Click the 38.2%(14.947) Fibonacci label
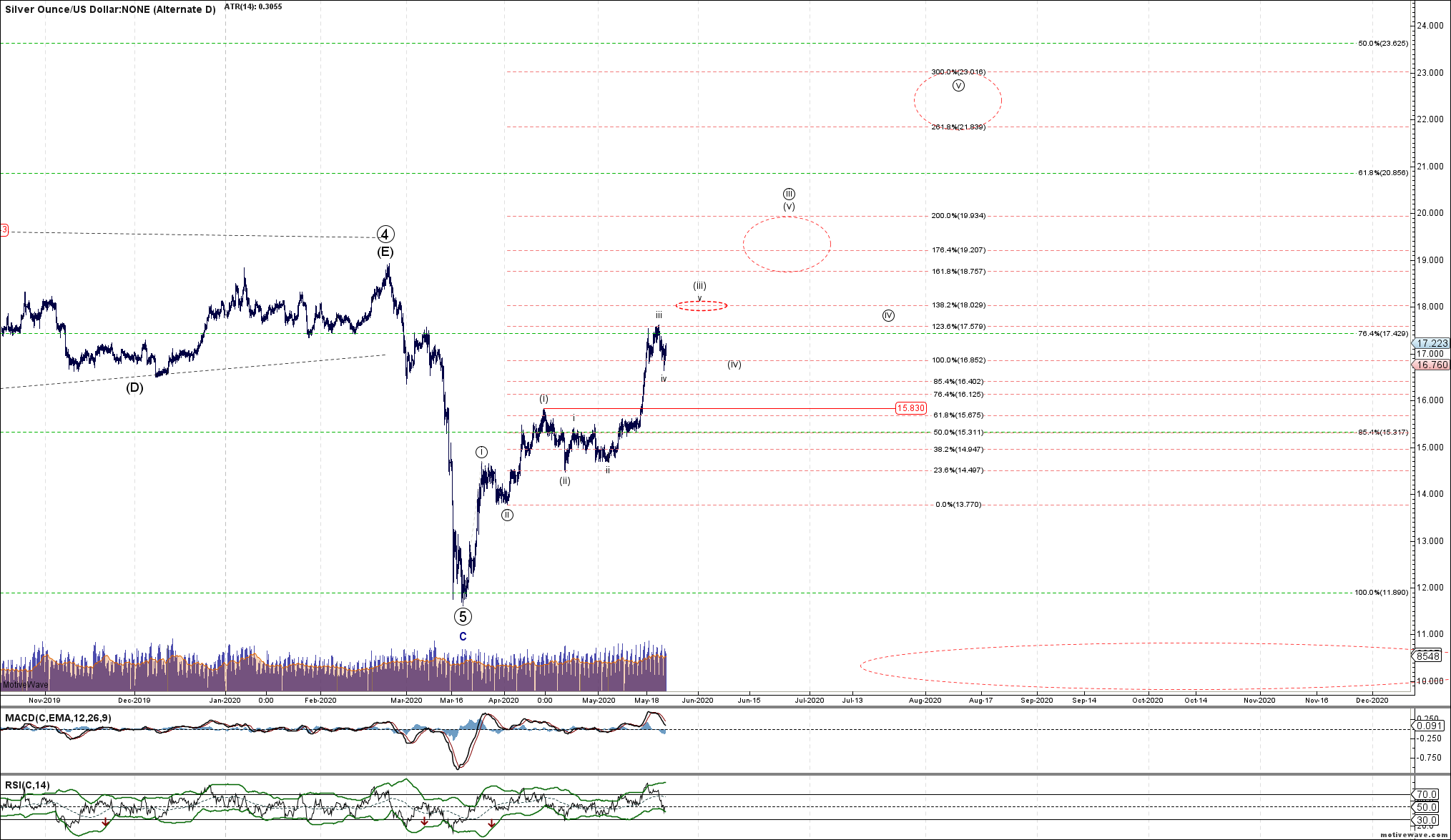The image size is (1451, 840). point(958,450)
